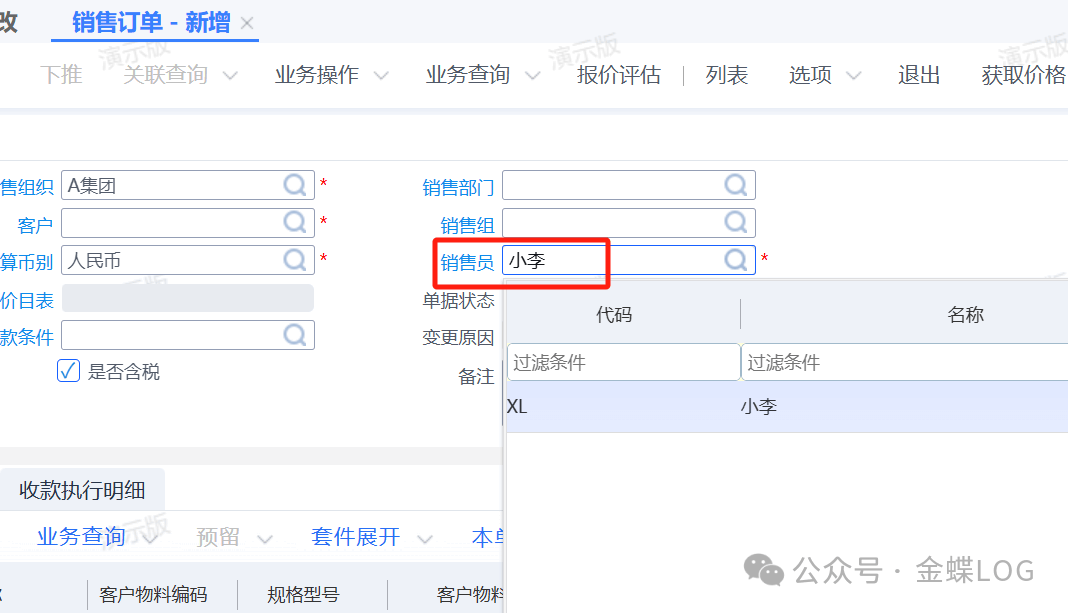Open lookup icon for 销售部门
This screenshot has height=613, width=1068.
[x=736, y=185]
